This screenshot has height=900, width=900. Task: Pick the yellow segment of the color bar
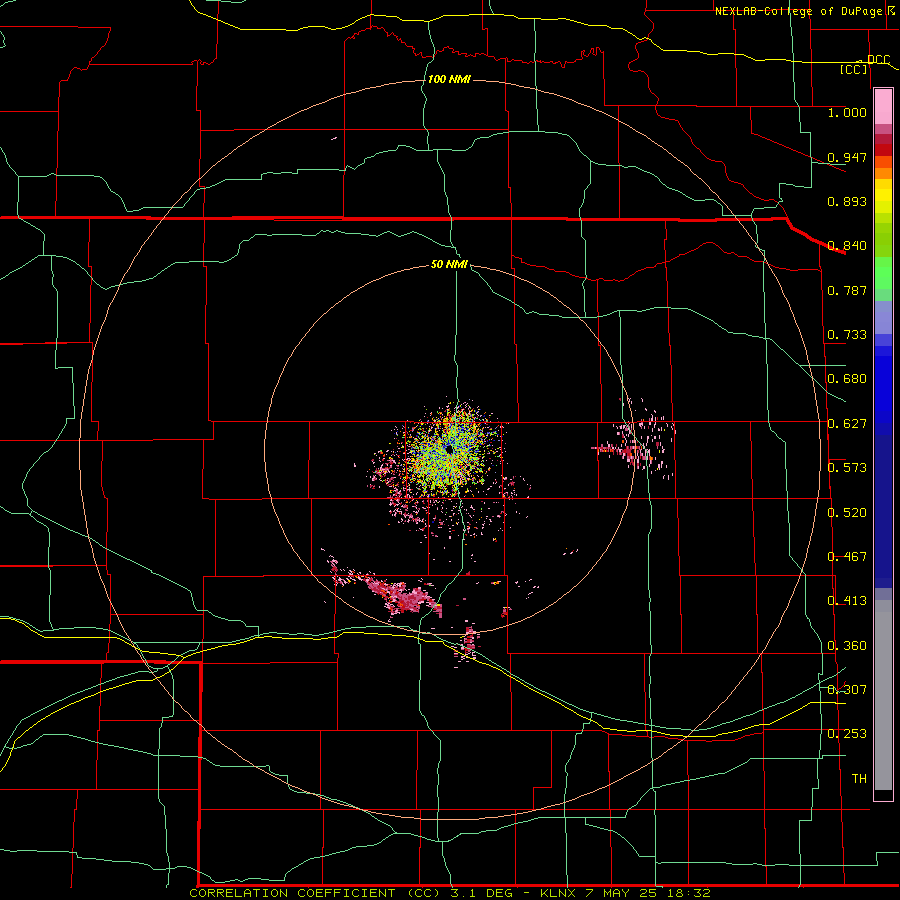(x=883, y=196)
